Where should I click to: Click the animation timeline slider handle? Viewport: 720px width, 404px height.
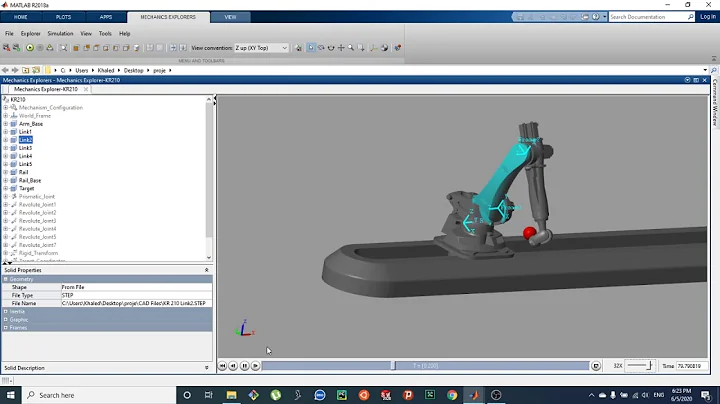point(393,366)
